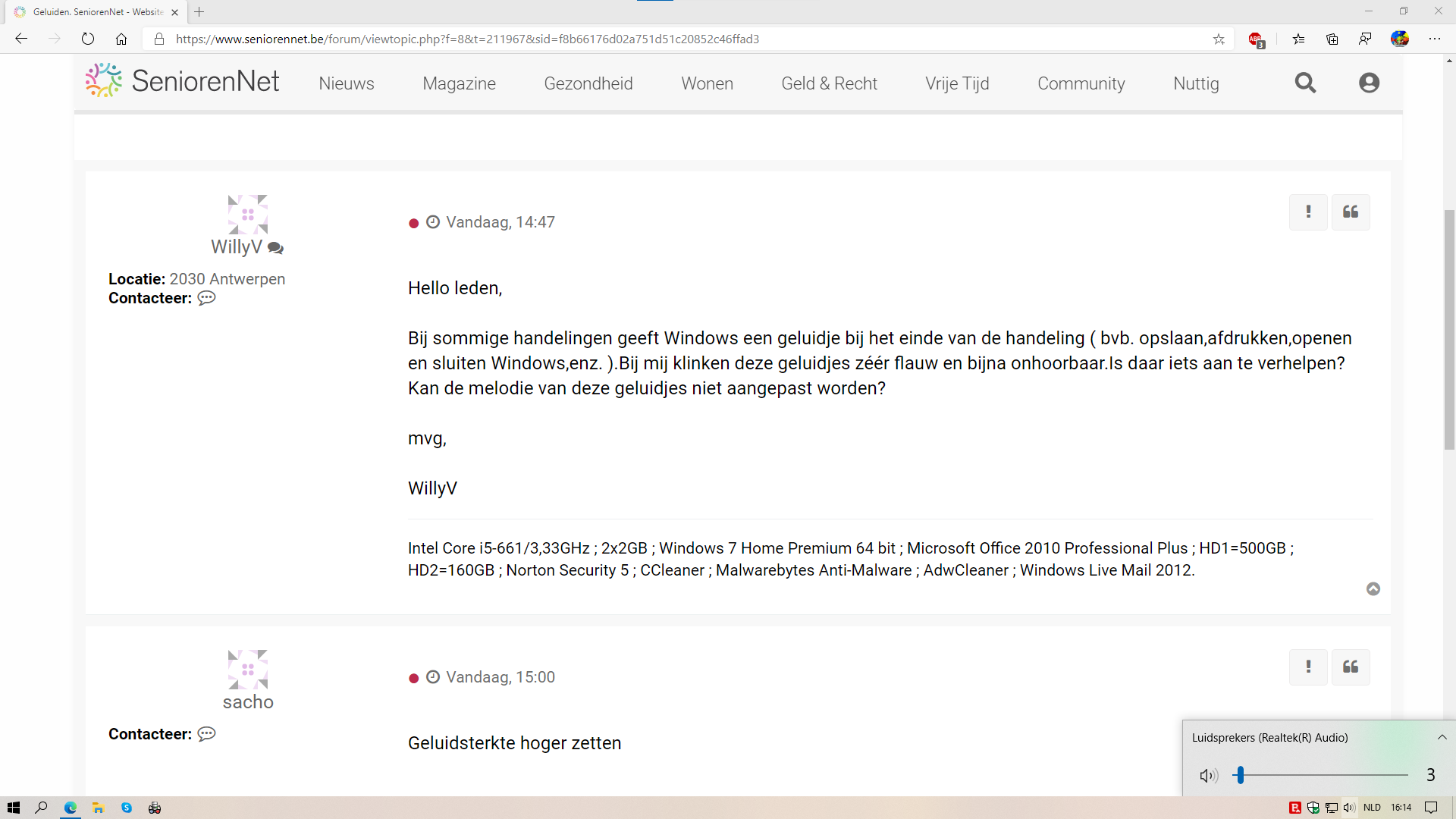1456x819 pixels.
Task: Open the Nieuws link
Action: [346, 83]
